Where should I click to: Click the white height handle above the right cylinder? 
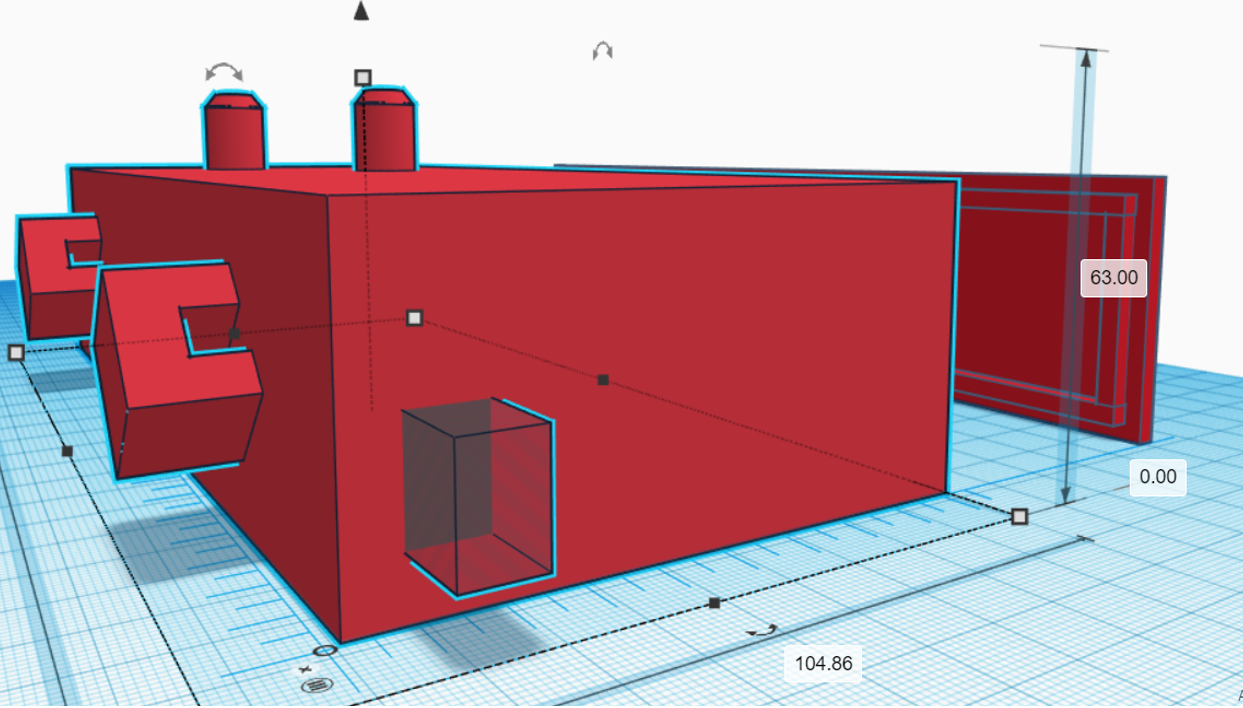point(363,77)
